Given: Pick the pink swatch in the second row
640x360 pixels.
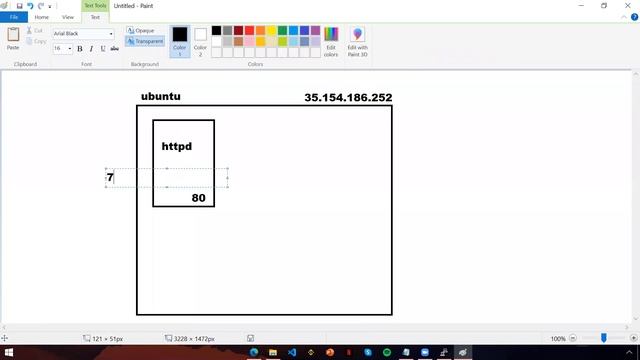Looking at the screenshot, I should coord(249,41).
